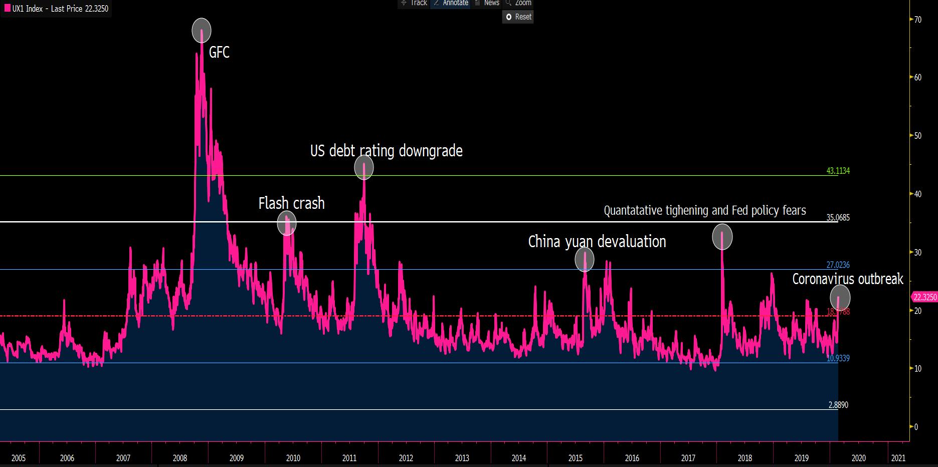Select the Annotate pencil tool

coord(451,3)
